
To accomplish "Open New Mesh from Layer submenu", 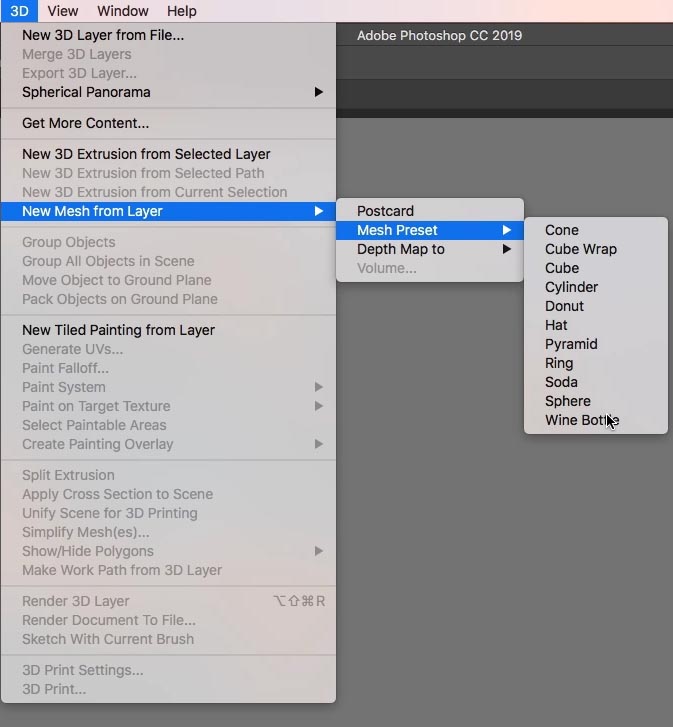I will pyautogui.click(x=168, y=211).
